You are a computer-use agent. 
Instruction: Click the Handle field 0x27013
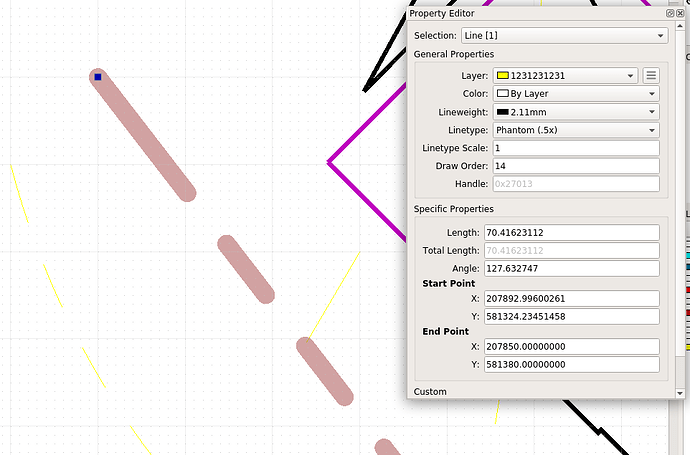click(x=576, y=184)
